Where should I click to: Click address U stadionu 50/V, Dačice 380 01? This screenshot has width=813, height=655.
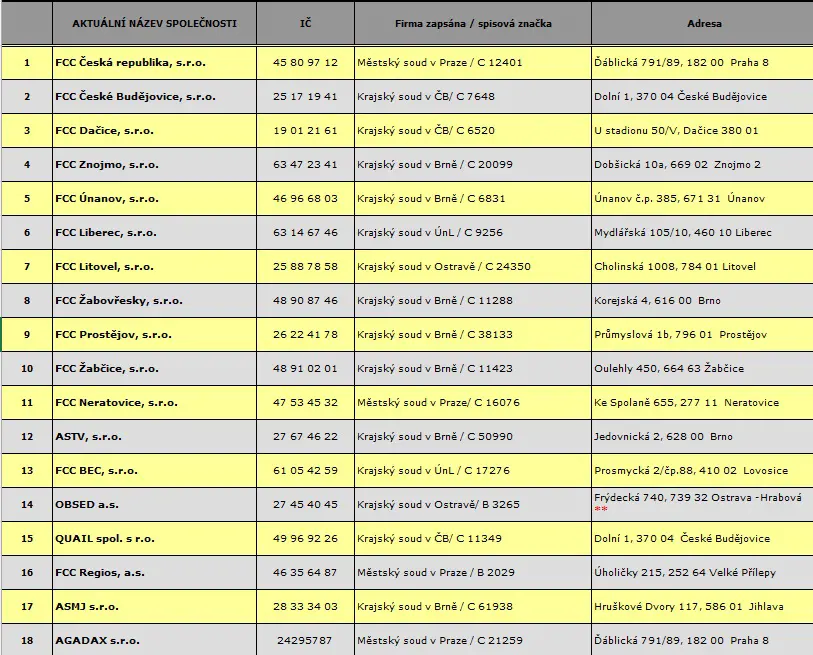click(676, 131)
